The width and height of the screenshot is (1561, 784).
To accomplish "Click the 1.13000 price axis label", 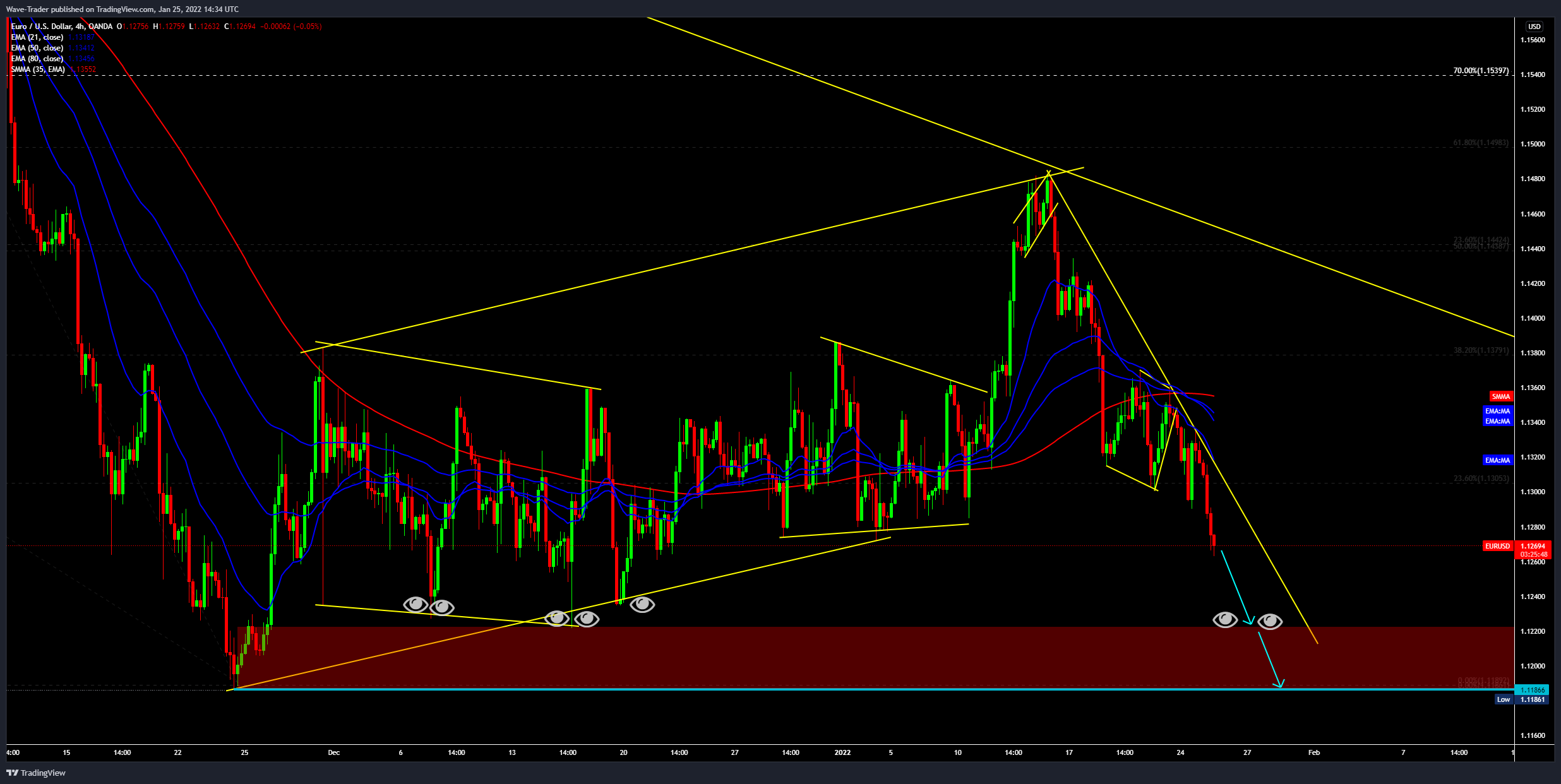I will tap(1533, 492).
